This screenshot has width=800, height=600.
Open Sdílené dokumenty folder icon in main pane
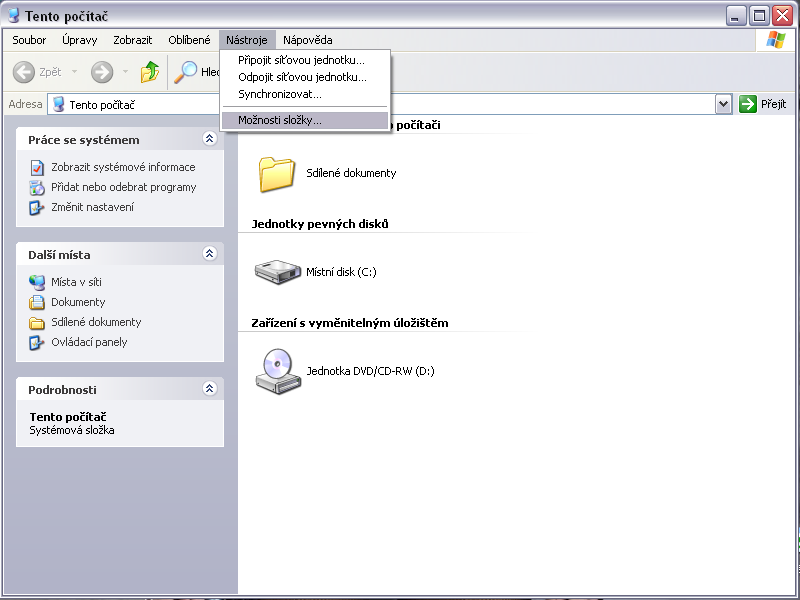coord(277,174)
